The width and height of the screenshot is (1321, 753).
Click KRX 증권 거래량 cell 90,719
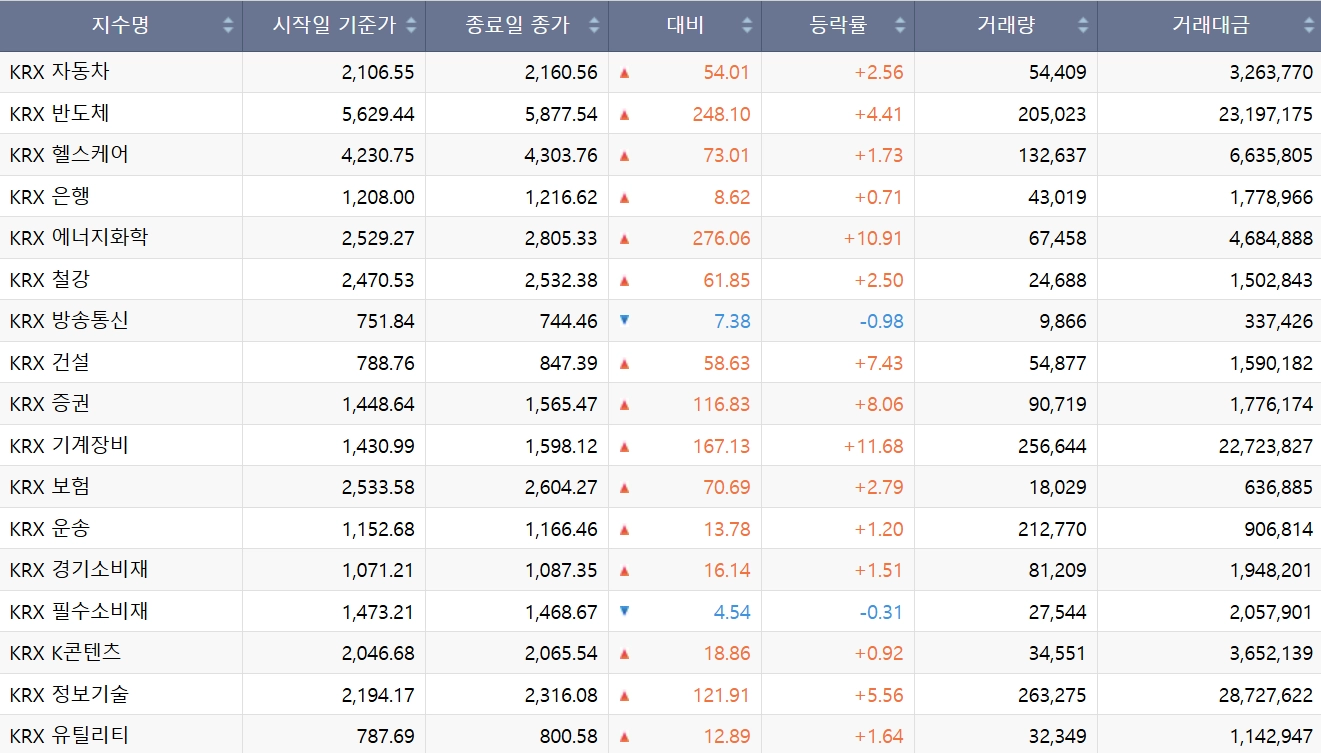[x=1057, y=405]
